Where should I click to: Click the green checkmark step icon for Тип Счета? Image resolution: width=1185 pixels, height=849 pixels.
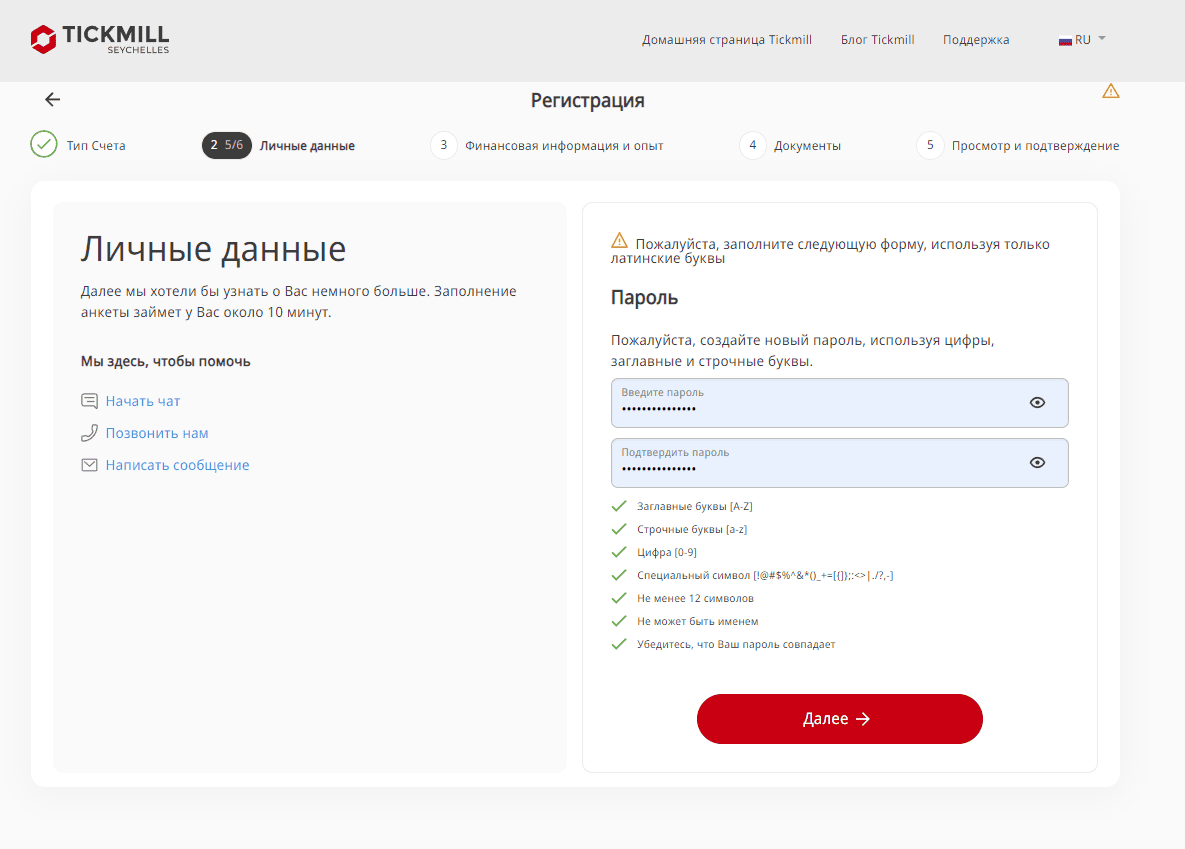(44, 144)
